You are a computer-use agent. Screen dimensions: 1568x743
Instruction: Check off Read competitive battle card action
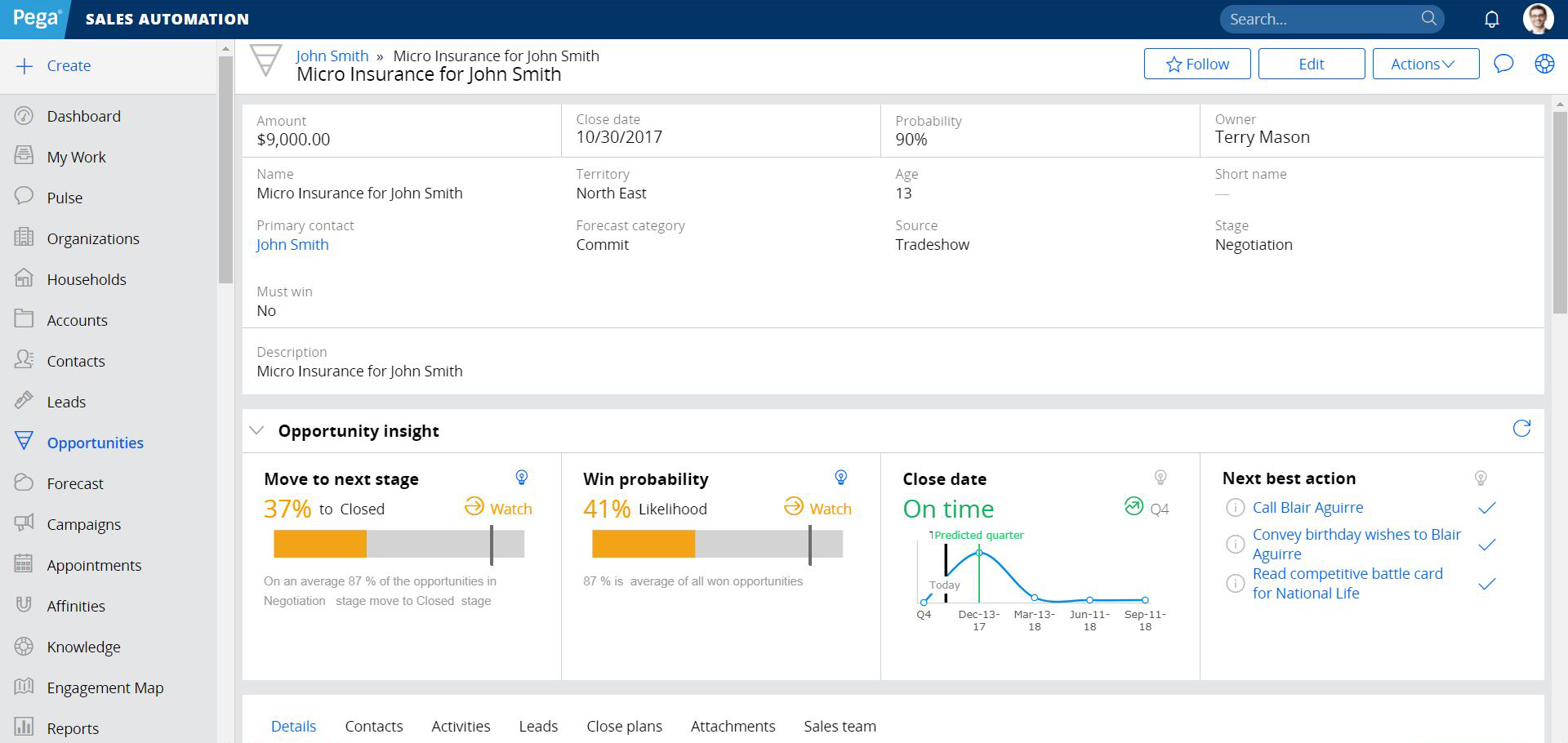(x=1486, y=584)
